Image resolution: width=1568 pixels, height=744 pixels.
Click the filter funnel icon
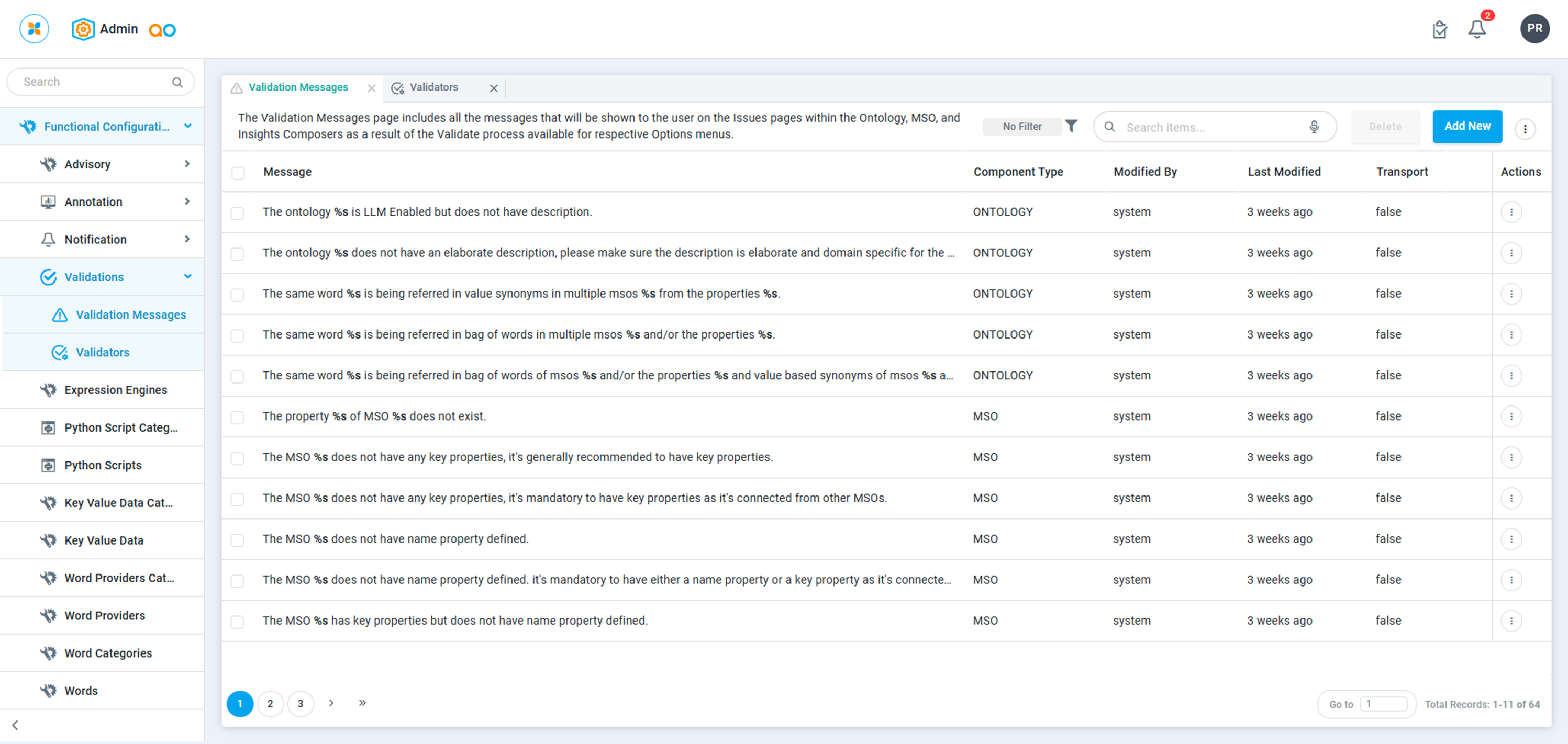1071,126
